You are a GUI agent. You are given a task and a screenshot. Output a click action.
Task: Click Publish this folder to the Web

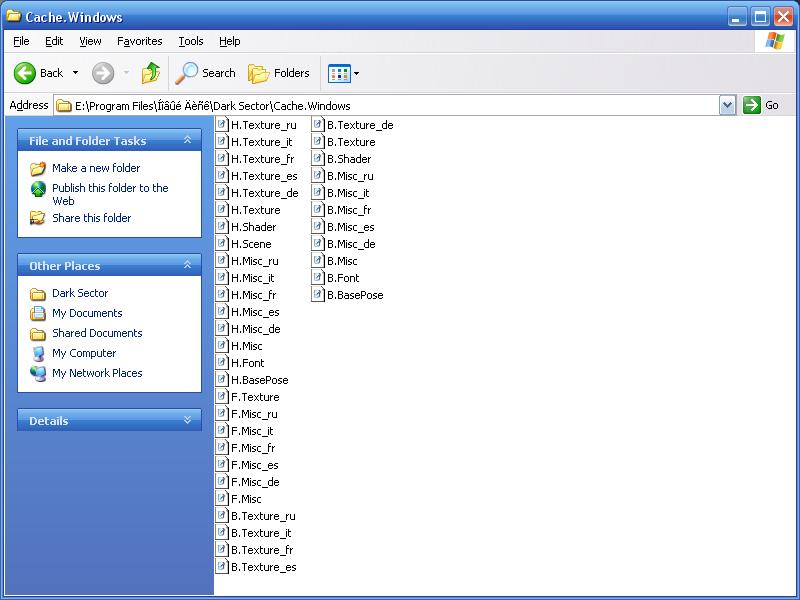click(110, 194)
